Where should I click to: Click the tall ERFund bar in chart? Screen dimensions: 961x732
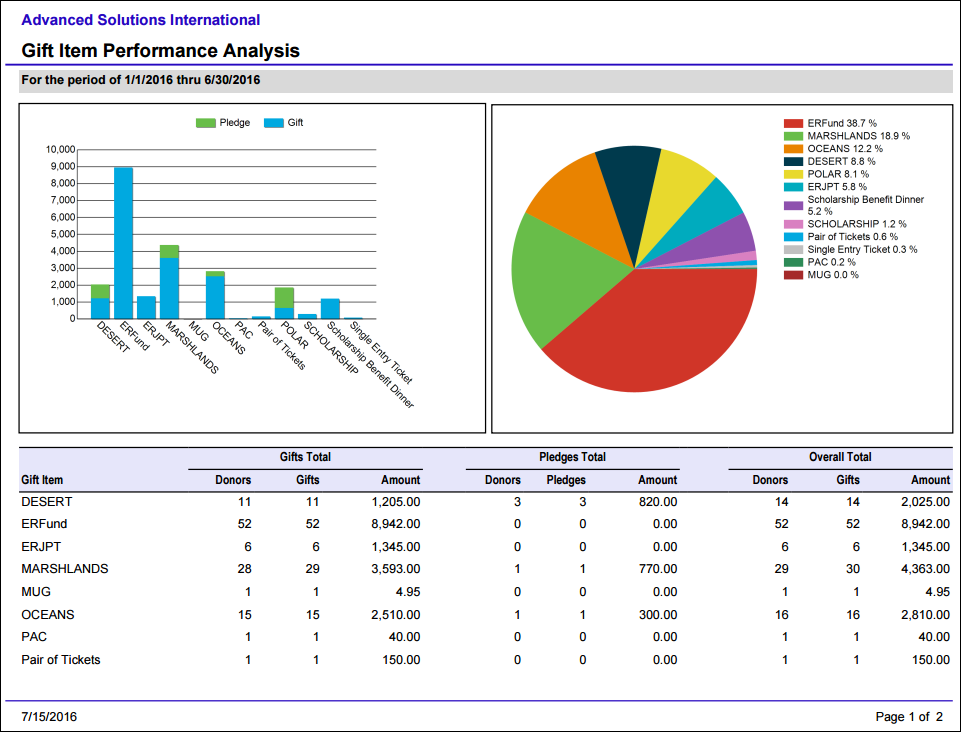(123, 243)
